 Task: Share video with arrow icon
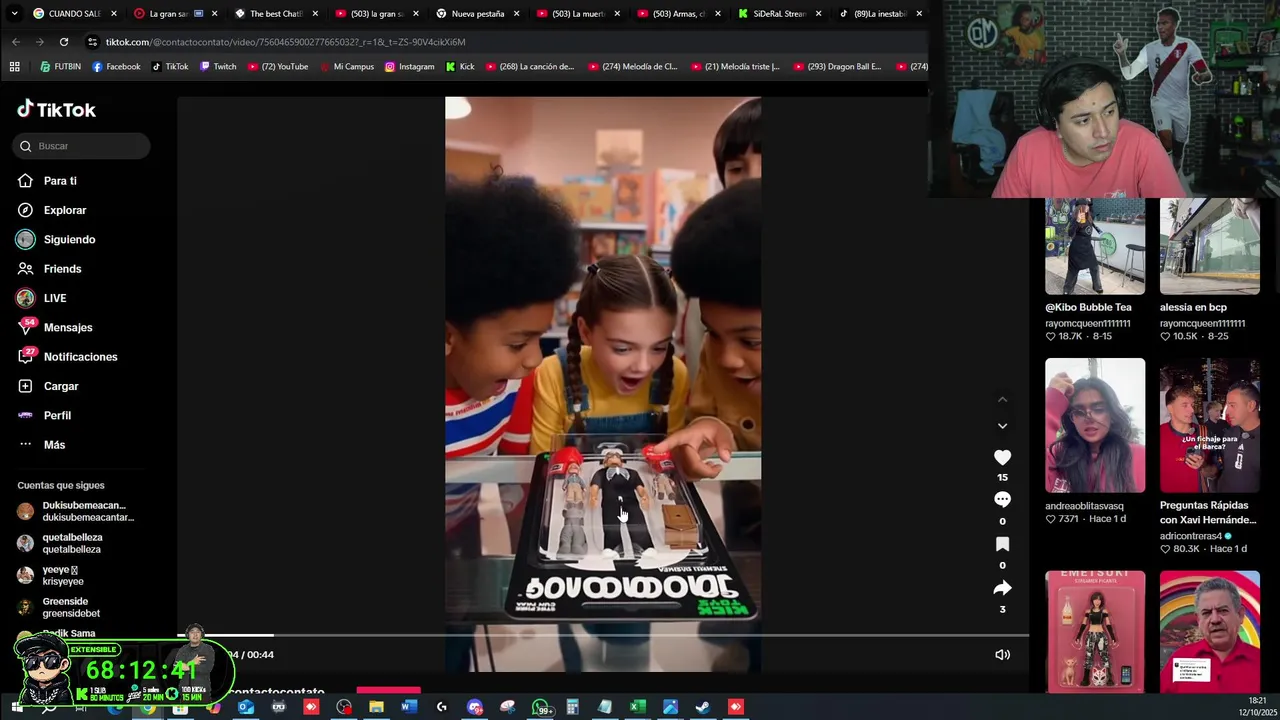pos(1002,588)
